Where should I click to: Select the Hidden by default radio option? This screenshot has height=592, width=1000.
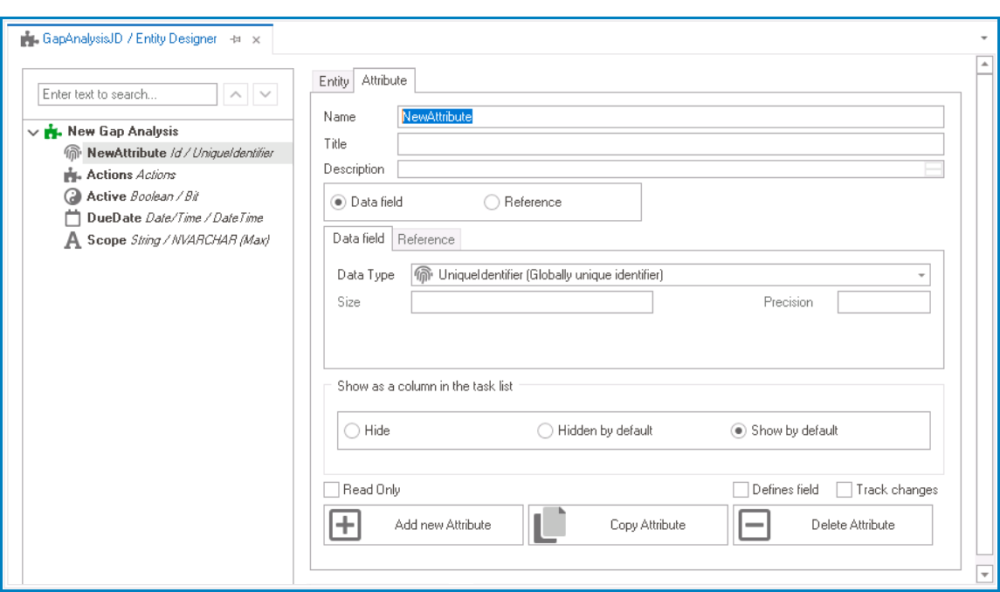pyautogui.click(x=545, y=431)
